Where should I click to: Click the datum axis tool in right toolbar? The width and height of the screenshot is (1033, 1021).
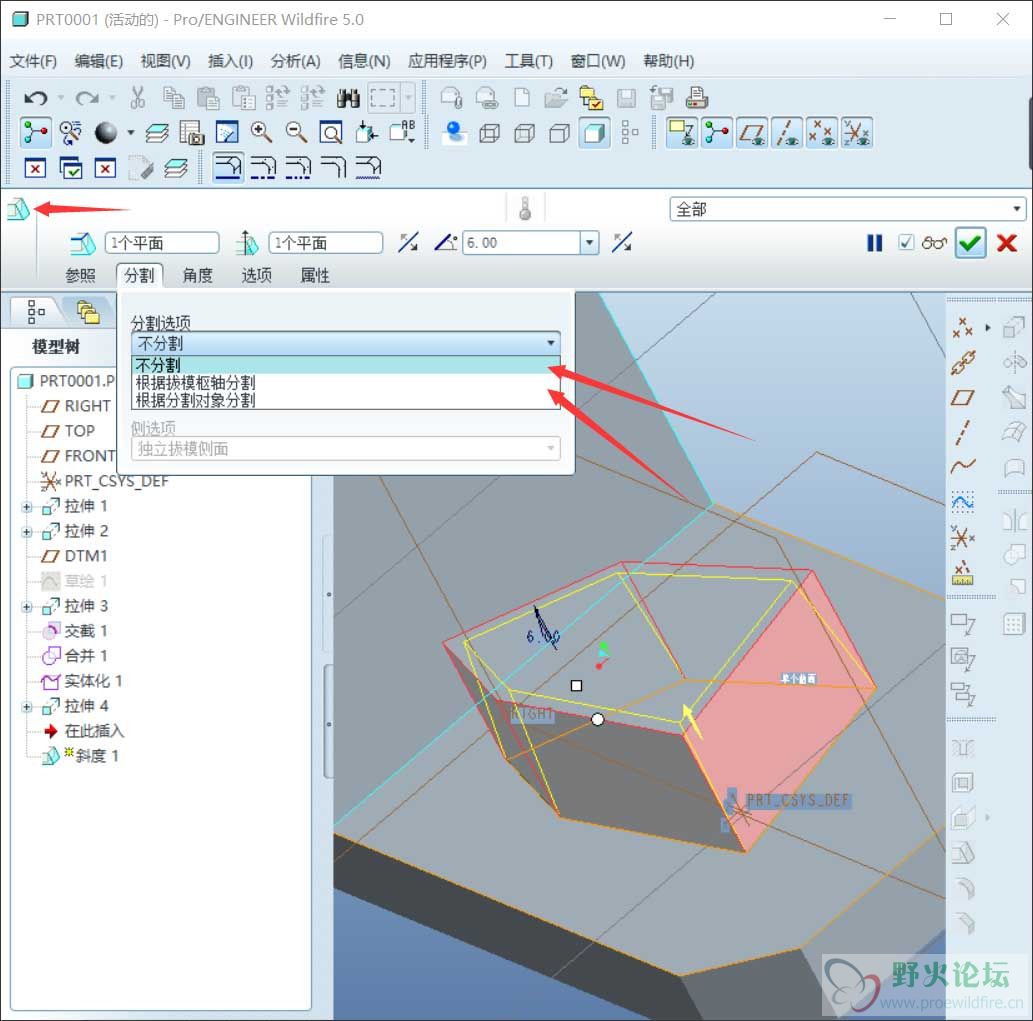coord(963,432)
